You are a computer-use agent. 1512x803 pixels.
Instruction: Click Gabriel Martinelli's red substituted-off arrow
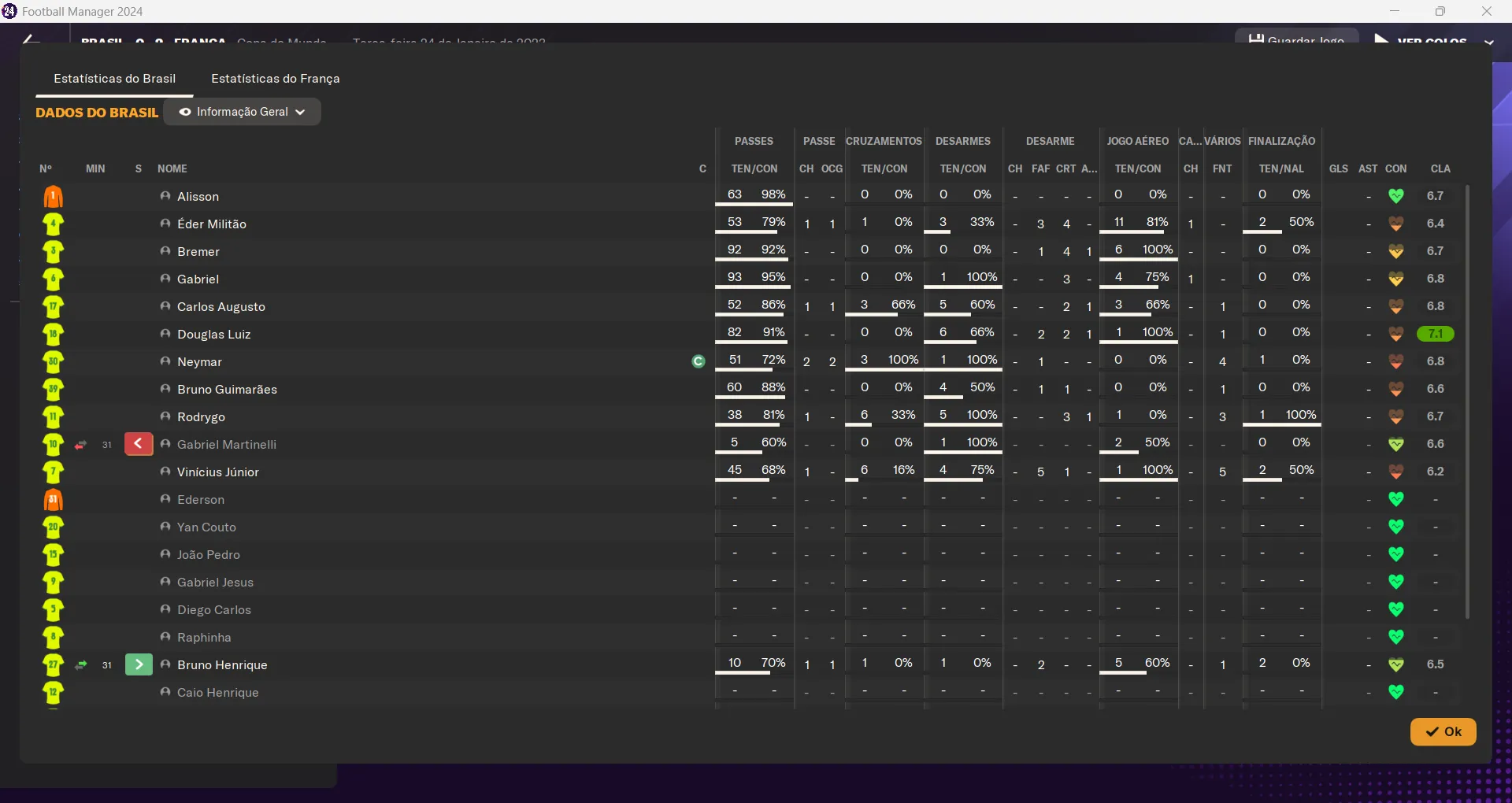point(139,444)
